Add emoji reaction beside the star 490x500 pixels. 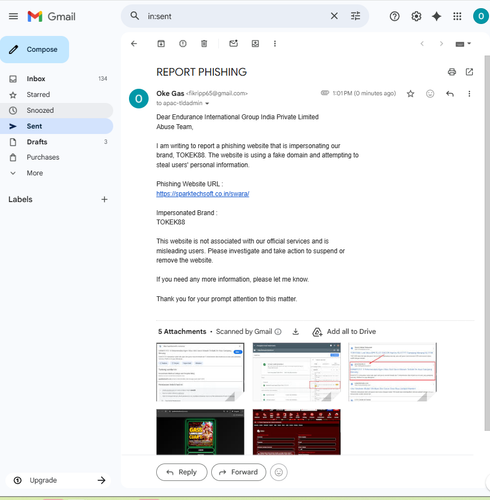tap(430, 94)
